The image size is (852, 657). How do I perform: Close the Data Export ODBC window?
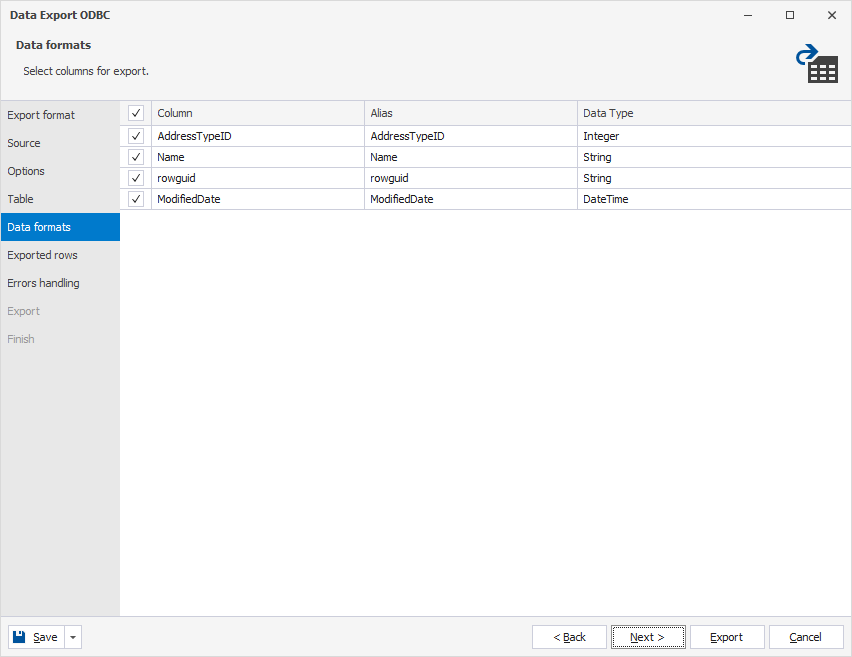click(x=831, y=15)
